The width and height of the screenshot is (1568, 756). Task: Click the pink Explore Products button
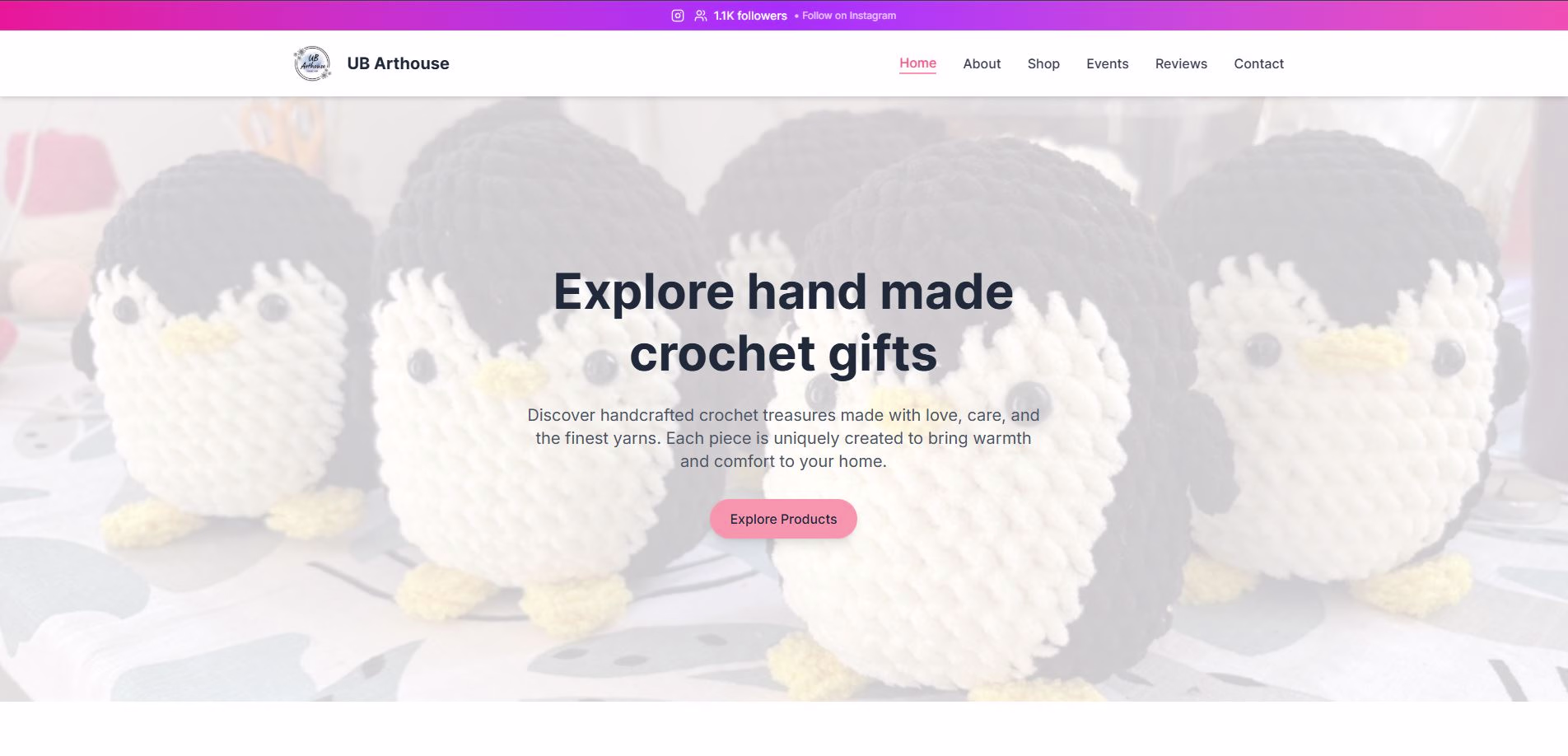(x=783, y=519)
